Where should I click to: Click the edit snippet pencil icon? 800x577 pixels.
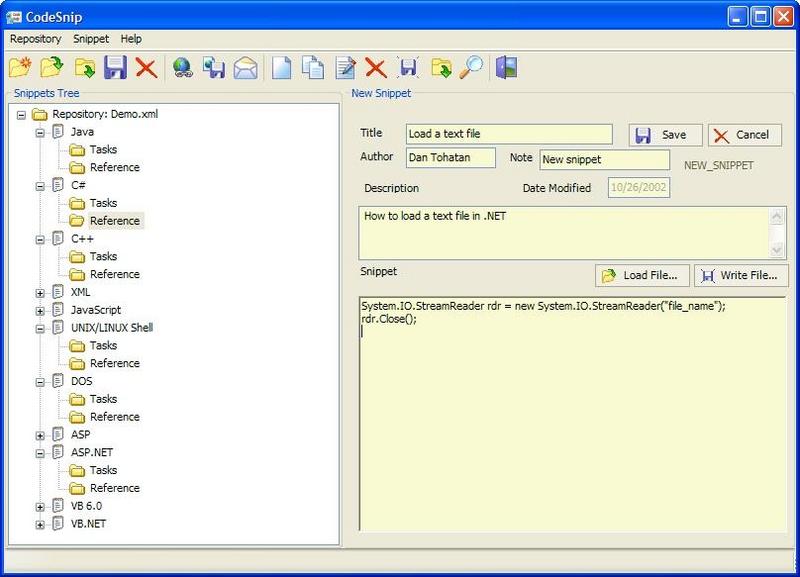pyautogui.click(x=346, y=68)
